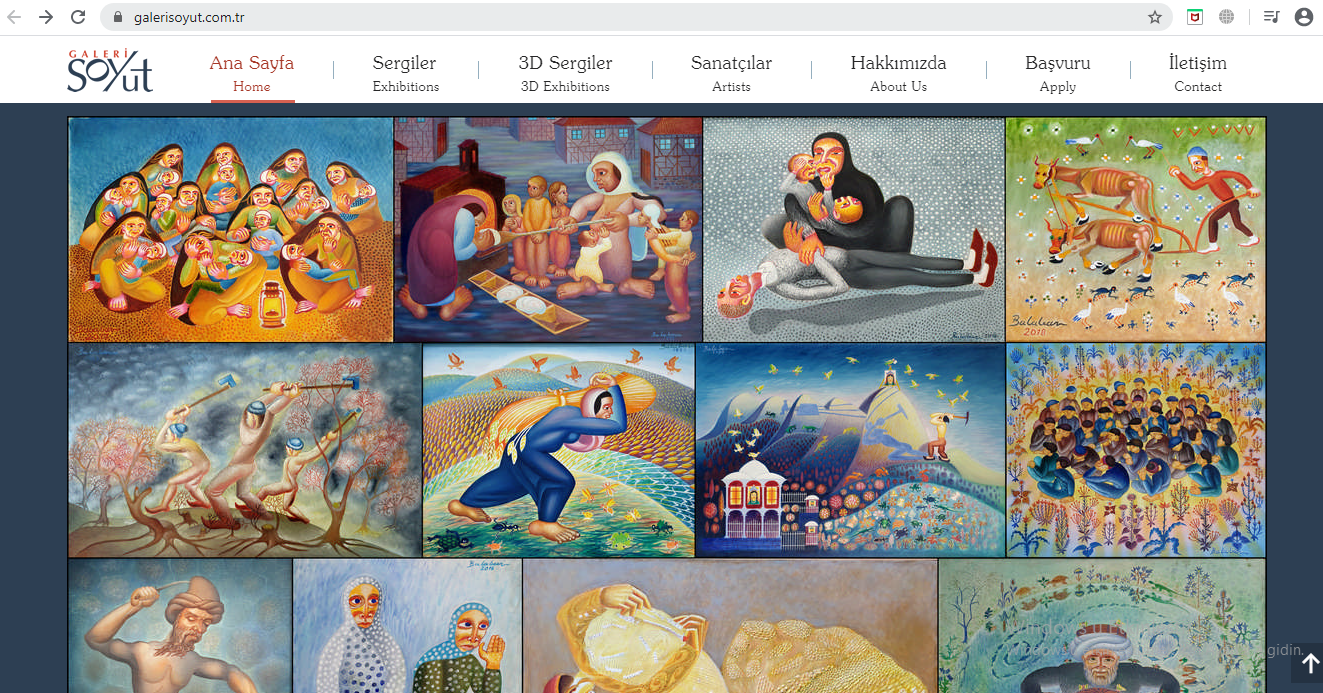Click the browser forward arrow
The image size is (1323, 693).
pos(46,17)
